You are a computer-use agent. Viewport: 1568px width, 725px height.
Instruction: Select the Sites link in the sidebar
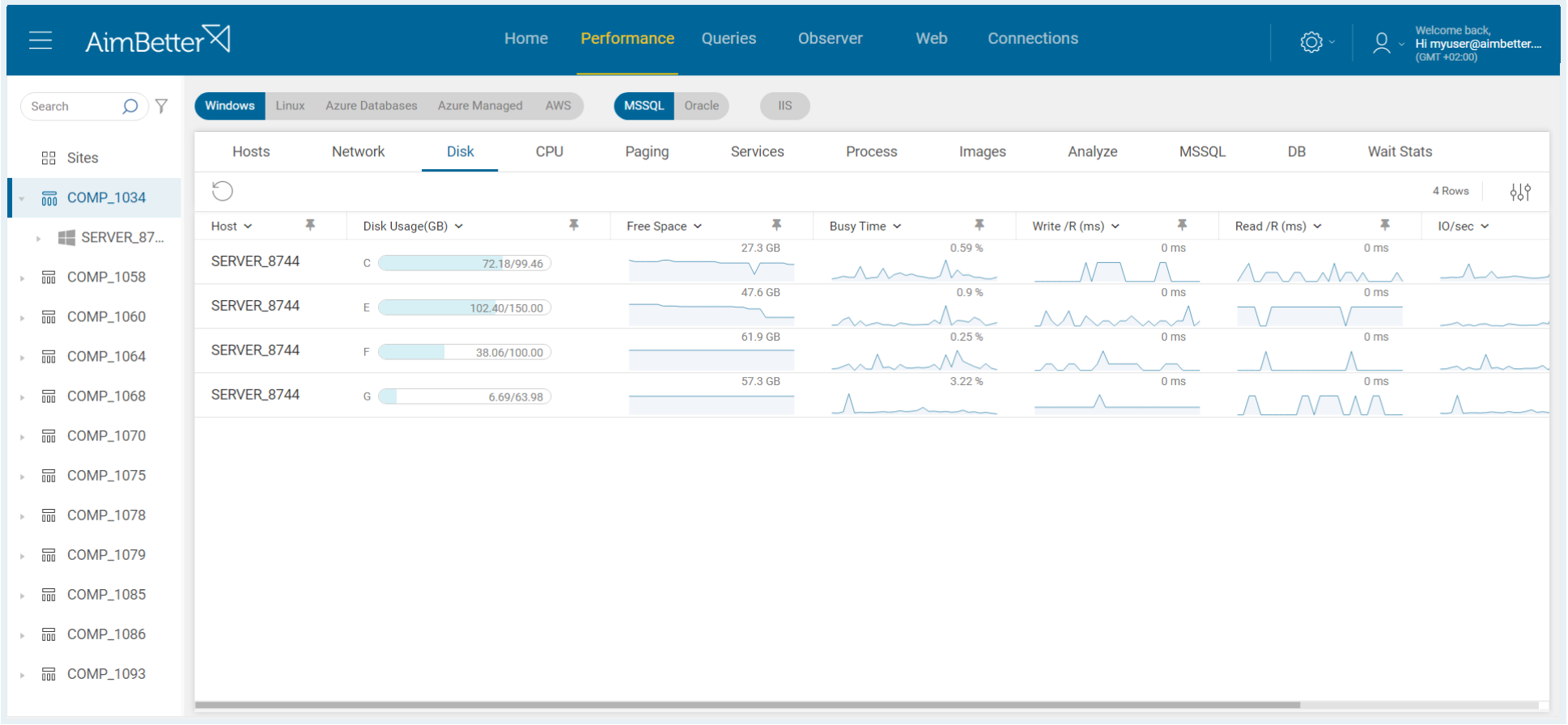(x=83, y=158)
